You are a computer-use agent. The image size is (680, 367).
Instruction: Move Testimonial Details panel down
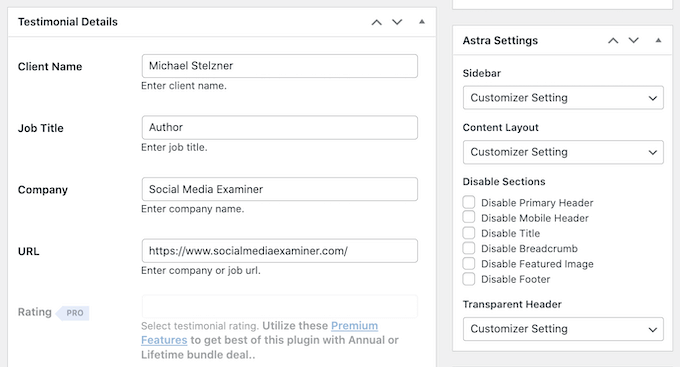tap(397, 22)
